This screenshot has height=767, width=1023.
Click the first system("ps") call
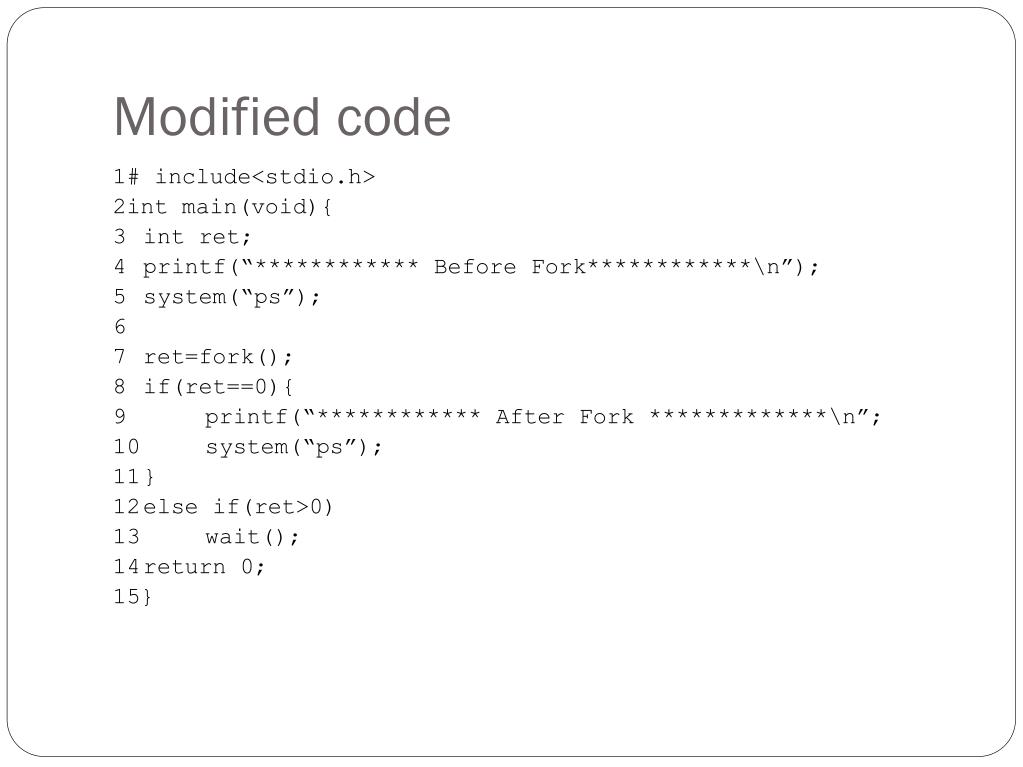pyautogui.click(x=232, y=297)
